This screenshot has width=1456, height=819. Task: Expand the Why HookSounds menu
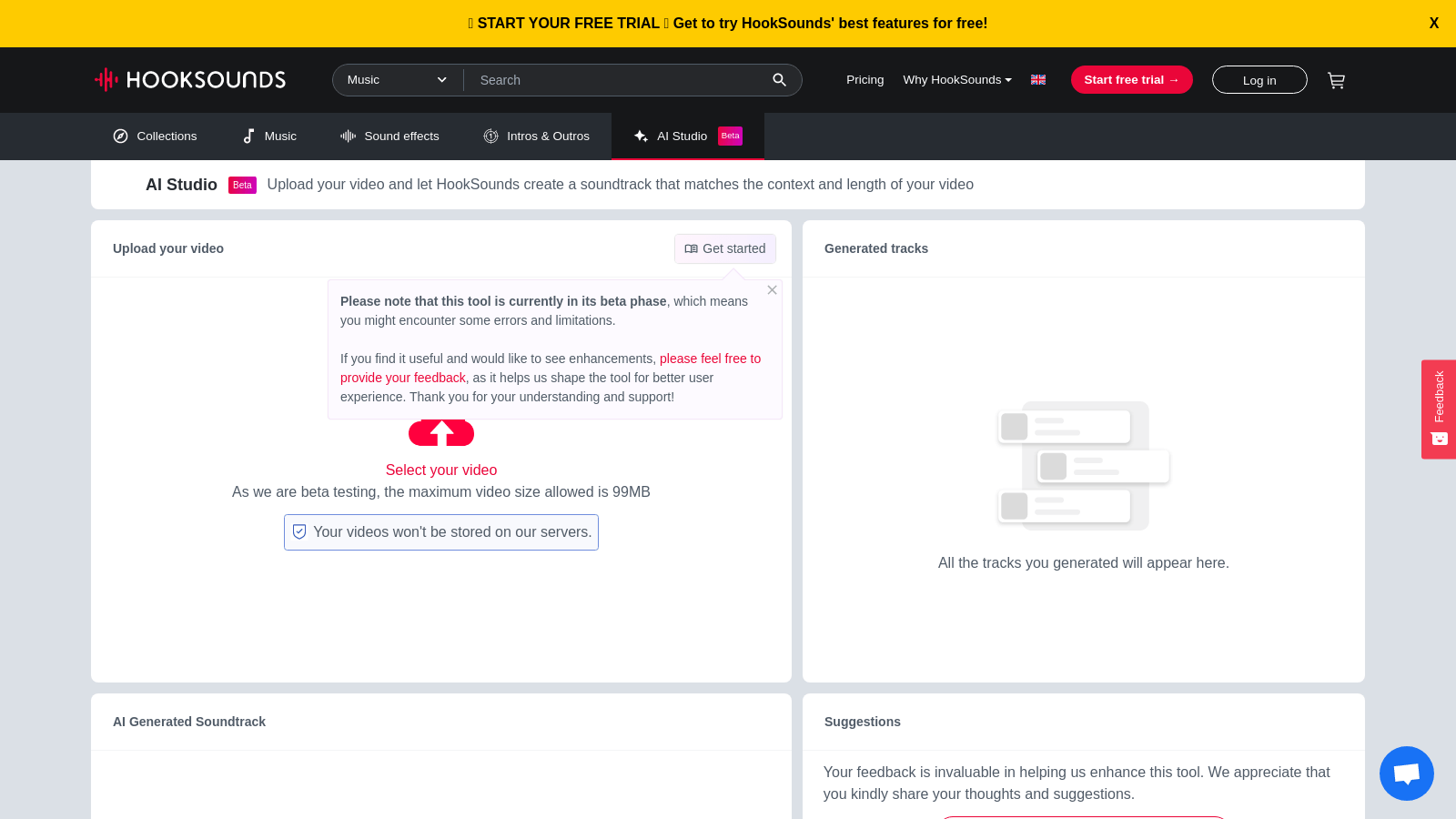957,80
